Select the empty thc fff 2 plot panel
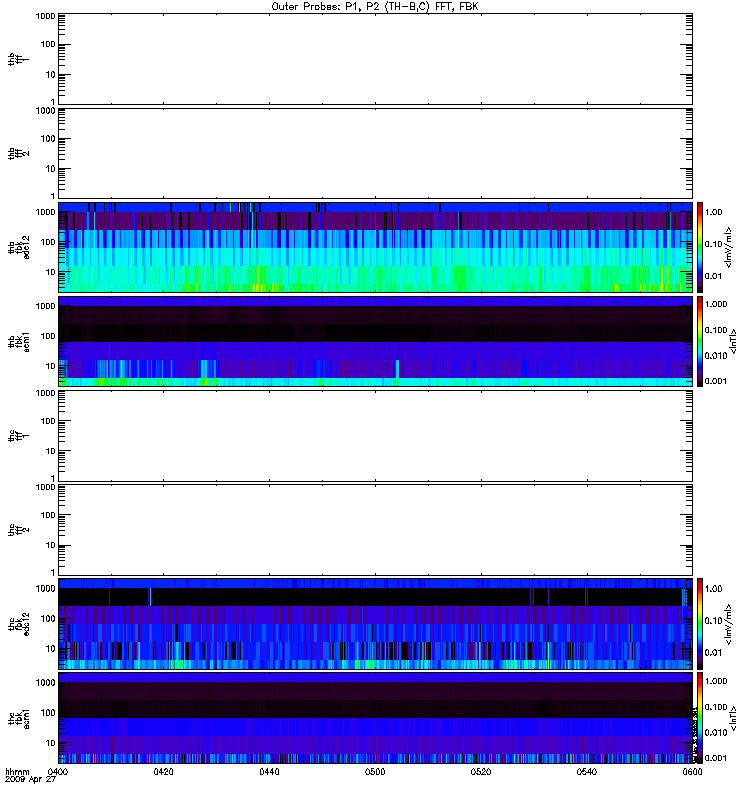 (376, 530)
